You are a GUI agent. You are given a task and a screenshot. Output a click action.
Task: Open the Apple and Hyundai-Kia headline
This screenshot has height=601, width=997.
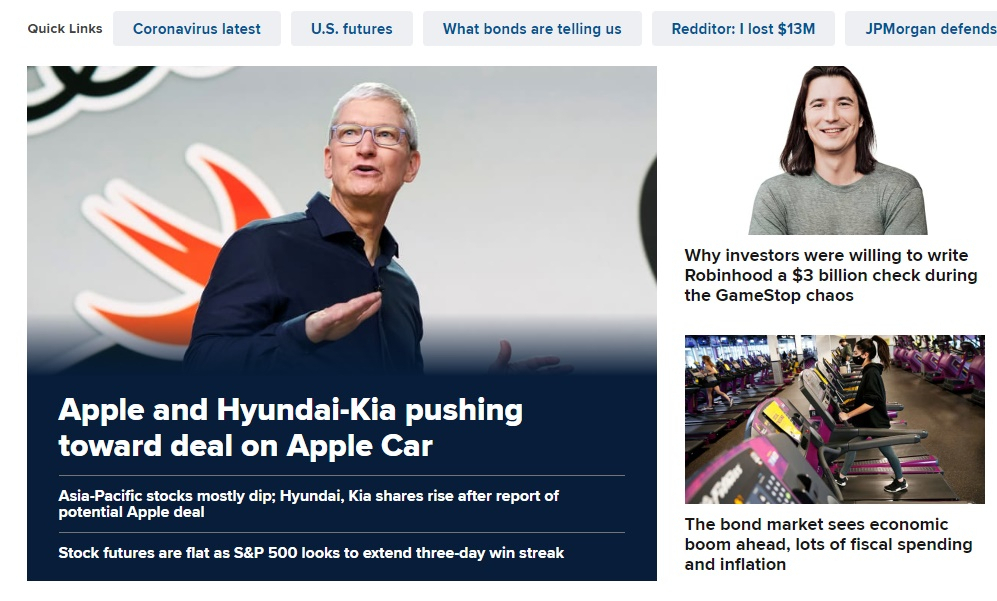(291, 427)
